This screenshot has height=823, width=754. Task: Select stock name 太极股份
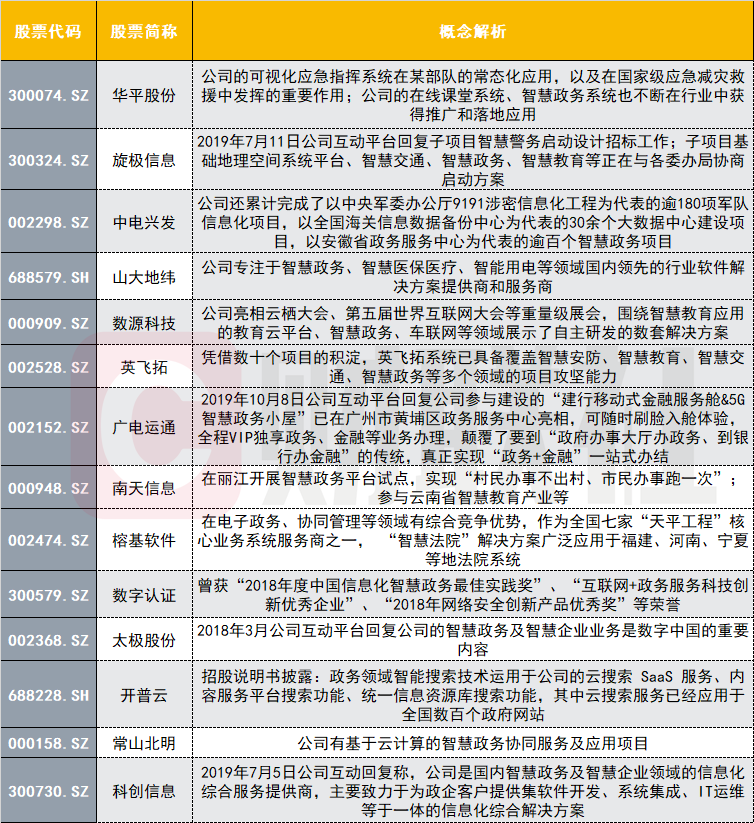tap(144, 640)
